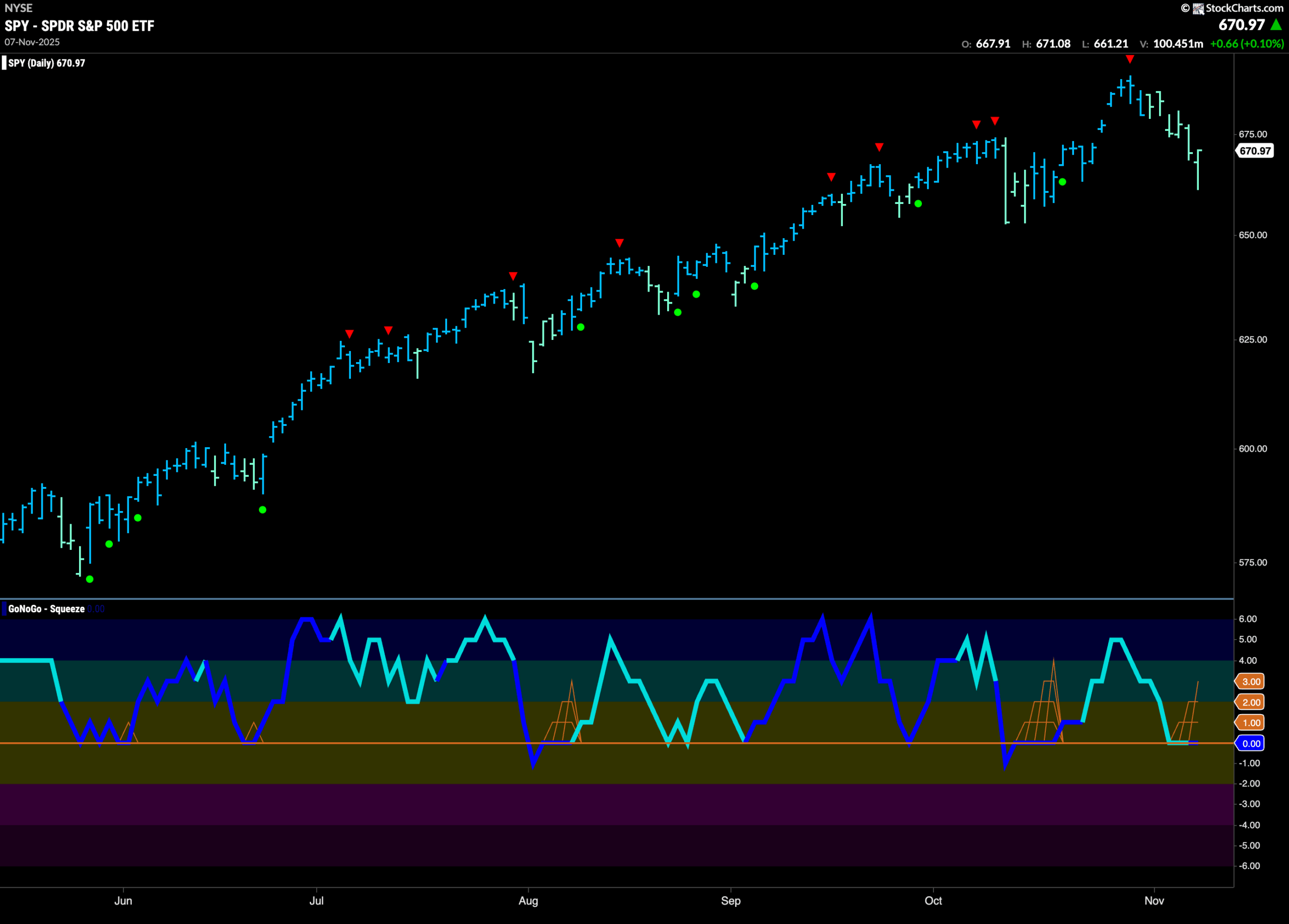
Task: Click the Jul label on time axis
Action: coord(317,901)
